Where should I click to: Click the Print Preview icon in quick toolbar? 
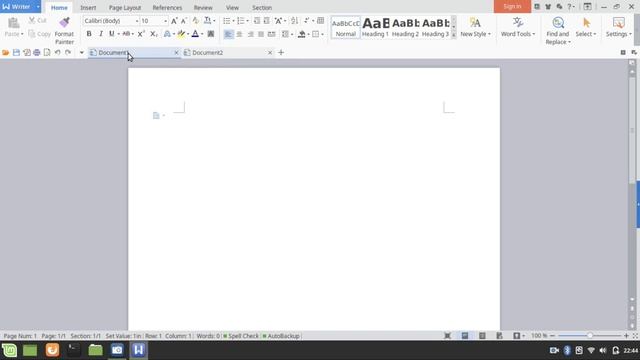(x=47, y=53)
